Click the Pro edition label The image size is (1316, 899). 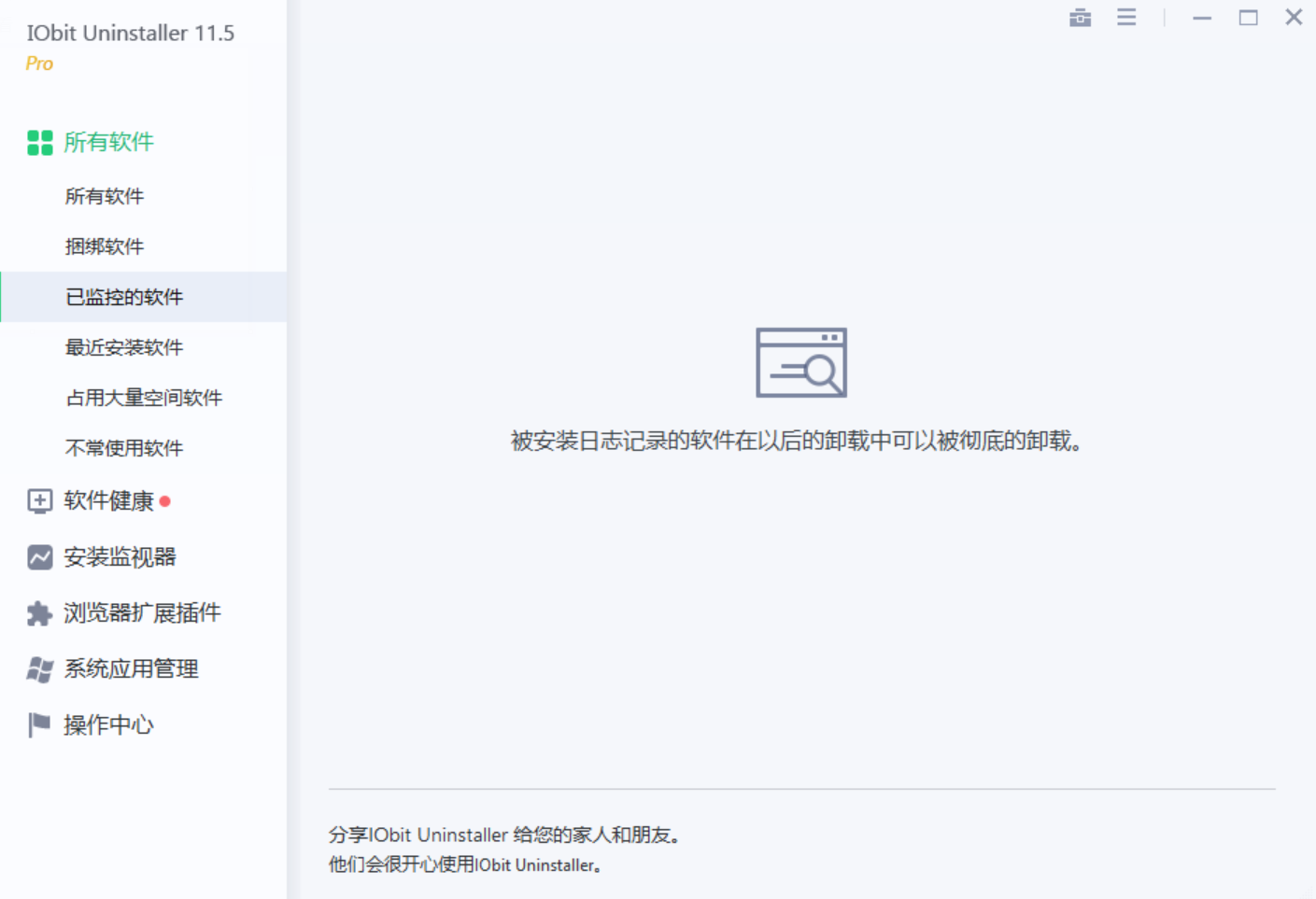[x=39, y=63]
